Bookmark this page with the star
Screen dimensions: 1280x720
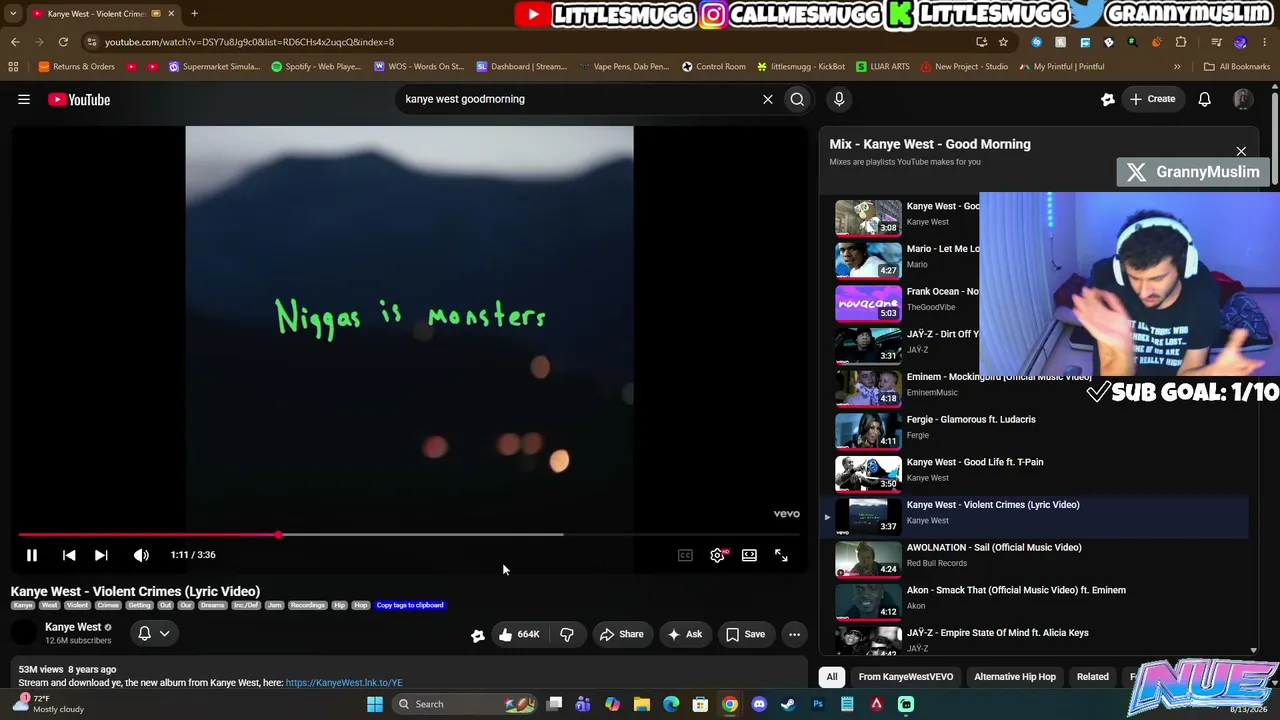[1003, 42]
